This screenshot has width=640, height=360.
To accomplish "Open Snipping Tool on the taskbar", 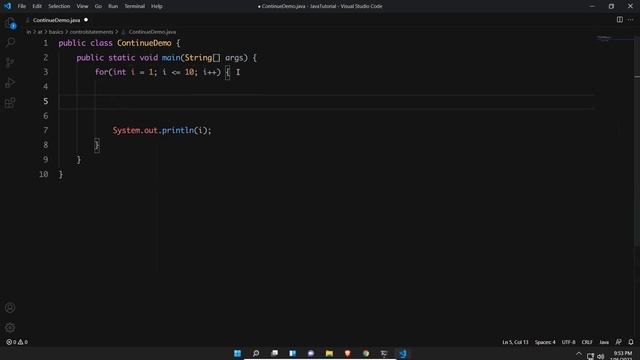I will [x=384, y=353].
